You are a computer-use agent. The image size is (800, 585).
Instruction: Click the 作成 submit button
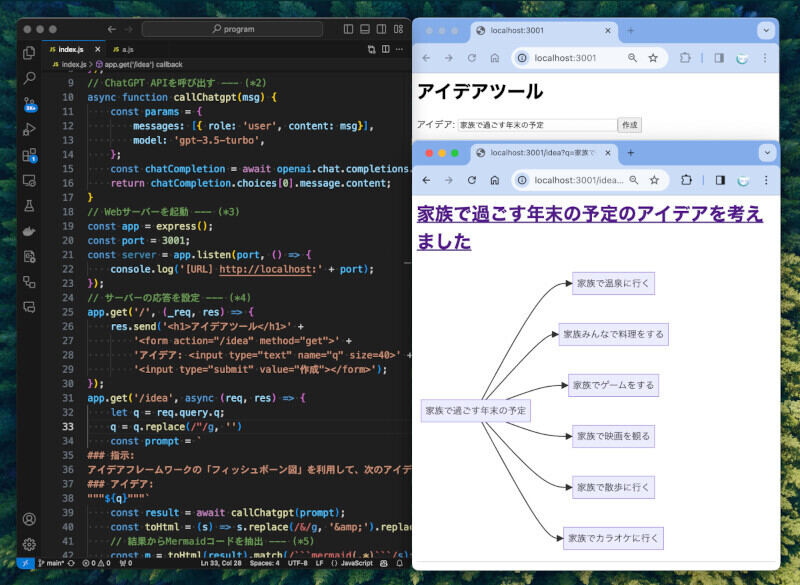click(x=630, y=125)
